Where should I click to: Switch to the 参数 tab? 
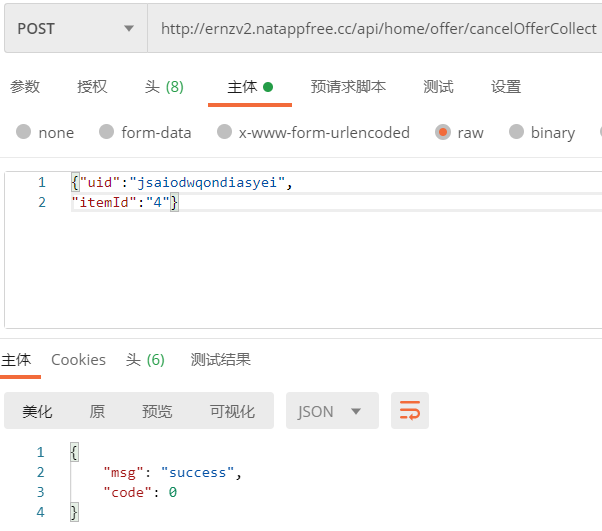pyautogui.click(x=25, y=87)
